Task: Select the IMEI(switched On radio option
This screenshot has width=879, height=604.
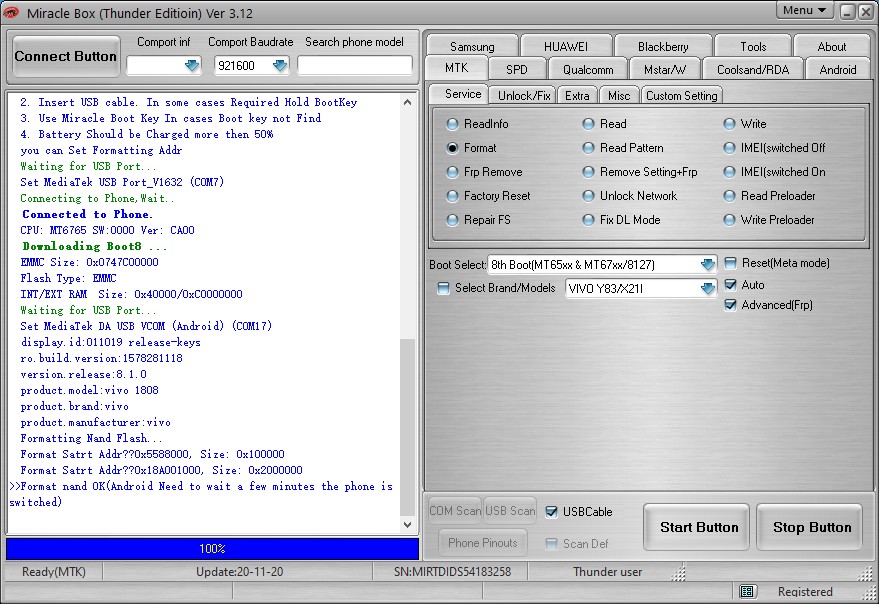Action: (729, 172)
